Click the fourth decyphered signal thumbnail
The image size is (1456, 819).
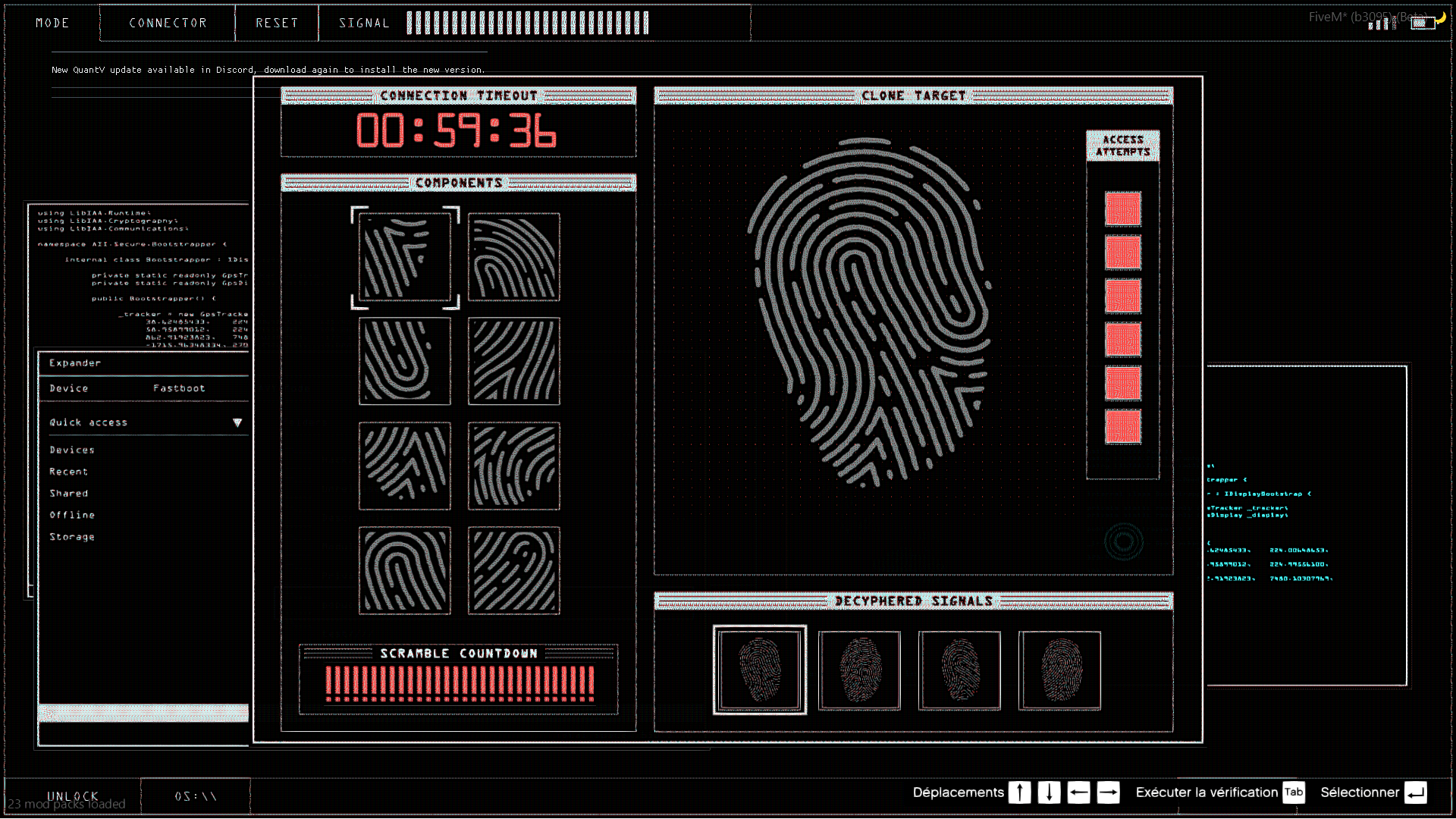[x=1059, y=670]
